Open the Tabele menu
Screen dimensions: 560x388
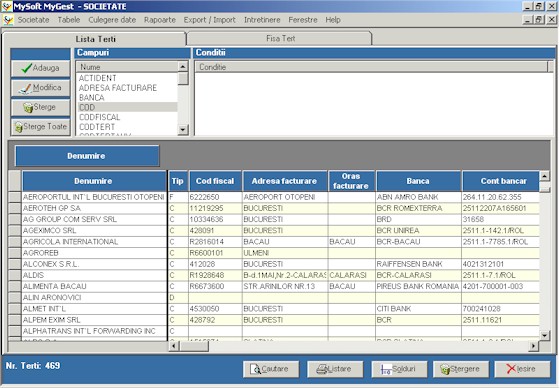point(69,20)
